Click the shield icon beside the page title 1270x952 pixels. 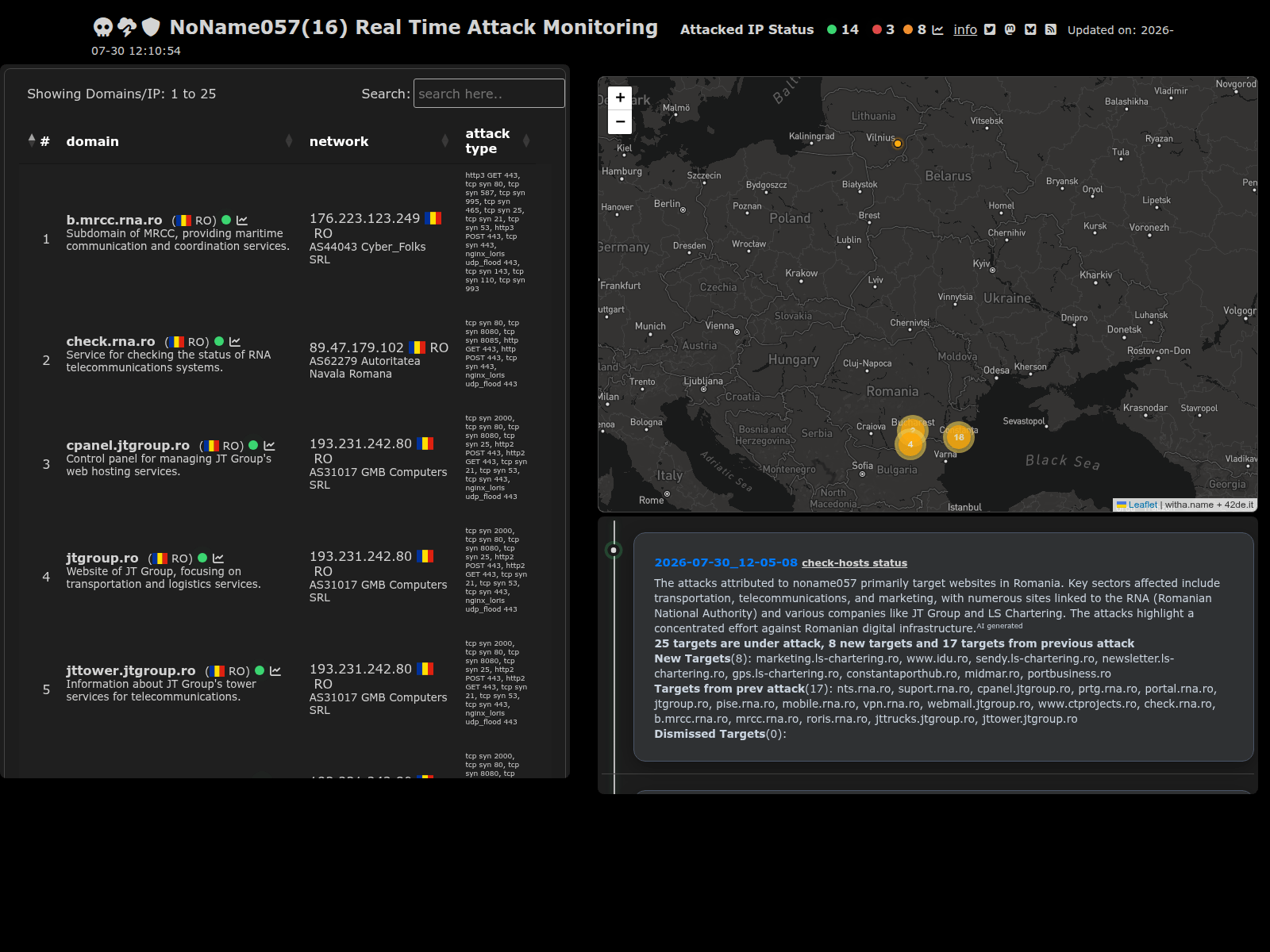151,28
